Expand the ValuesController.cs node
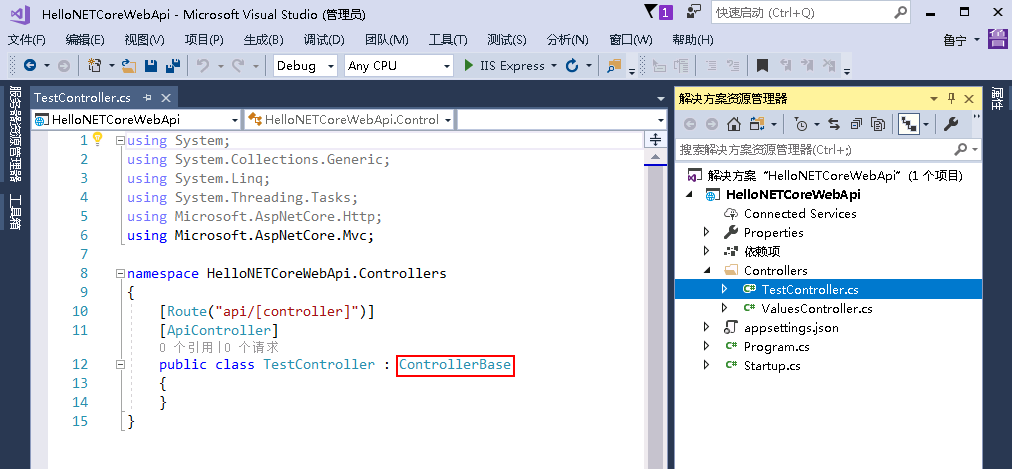Viewport: 1012px width, 469px height. tap(724, 308)
